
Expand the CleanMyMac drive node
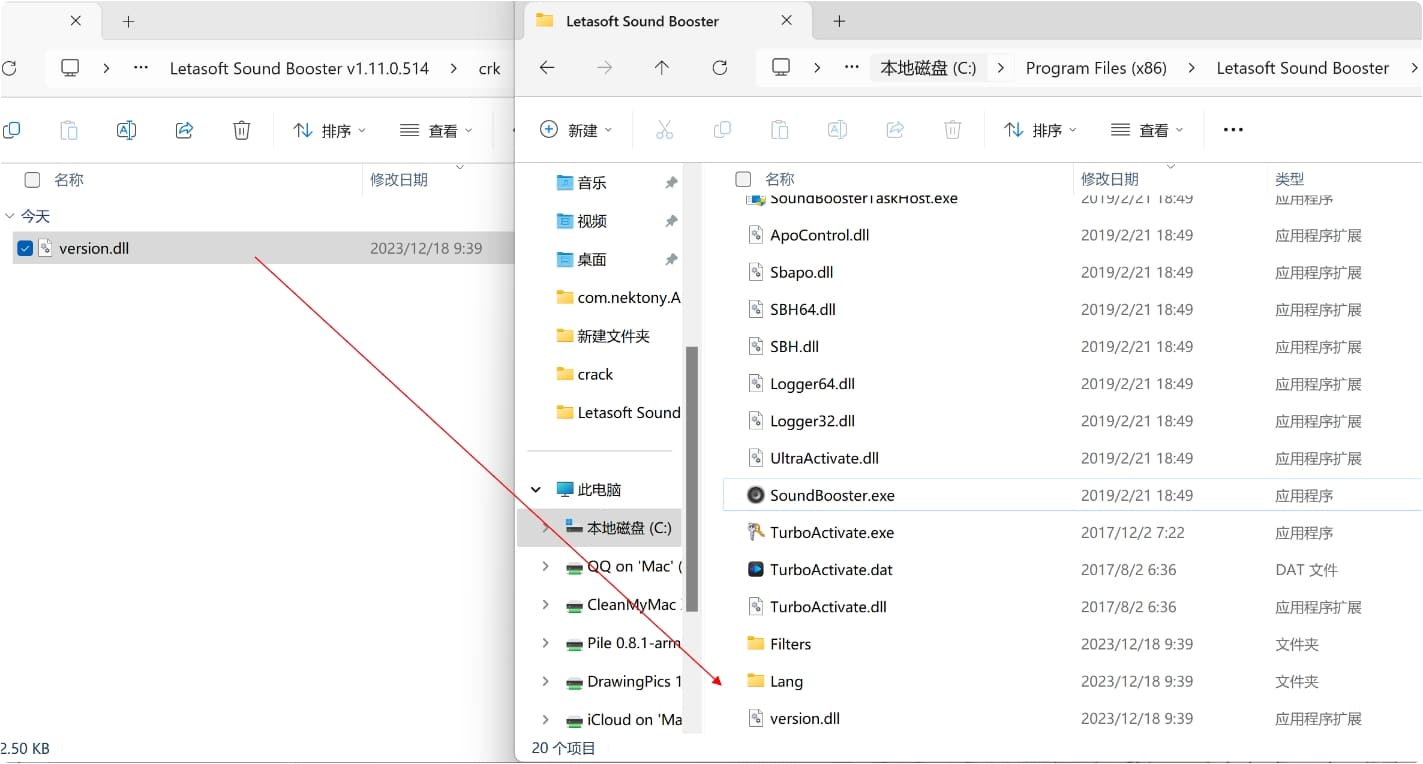pos(545,604)
